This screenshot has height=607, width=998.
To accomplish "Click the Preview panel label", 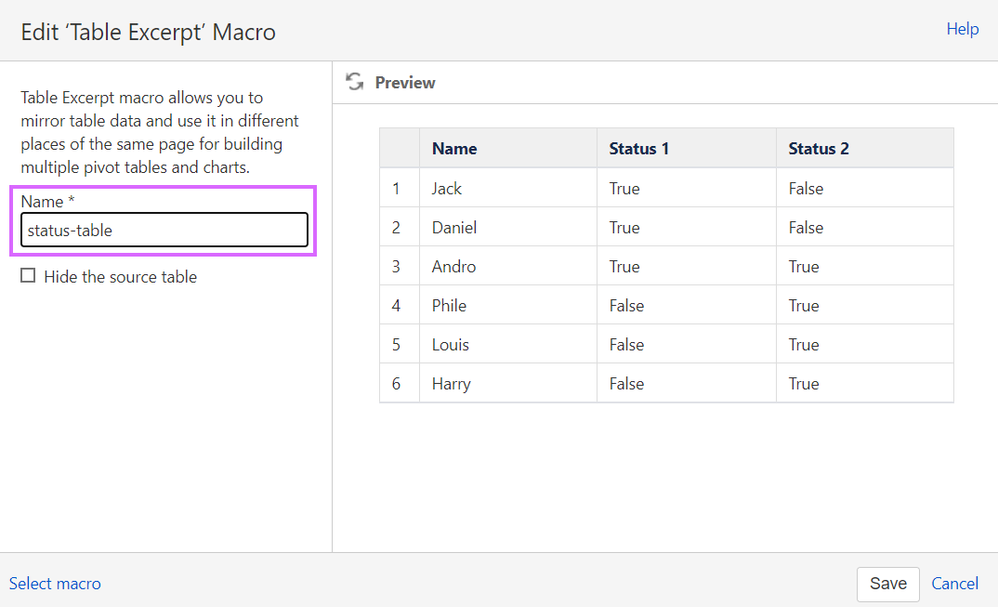I will [405, 82].
